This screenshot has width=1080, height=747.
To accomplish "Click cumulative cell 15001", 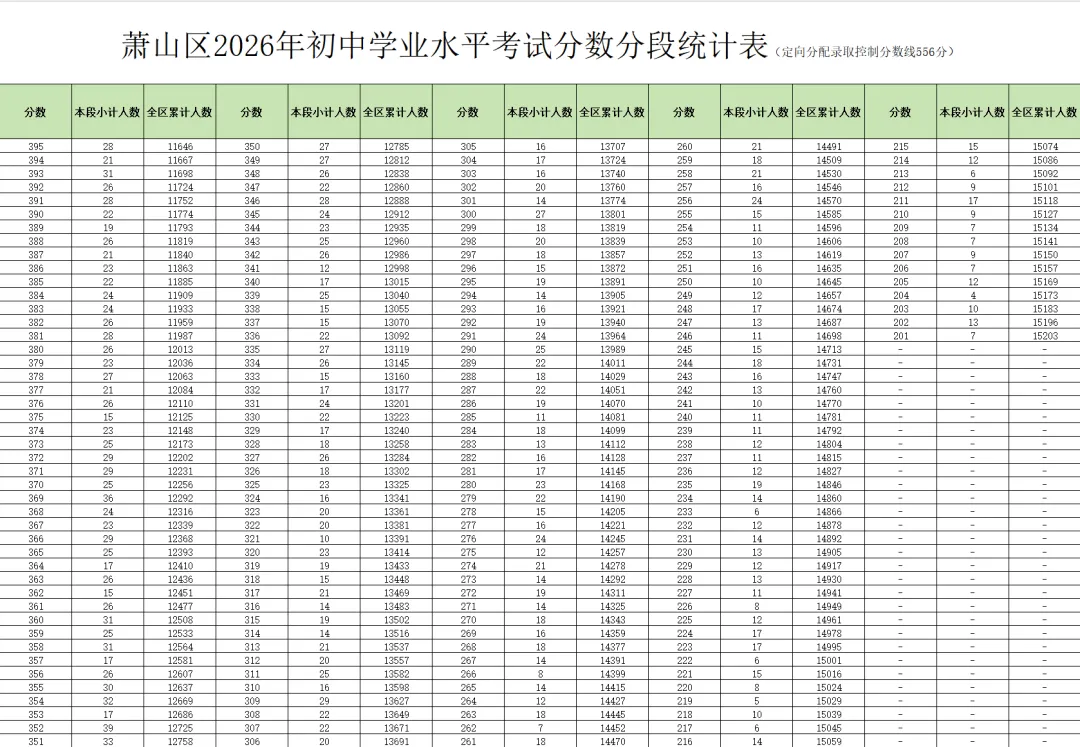I will [x=829, y=660].
